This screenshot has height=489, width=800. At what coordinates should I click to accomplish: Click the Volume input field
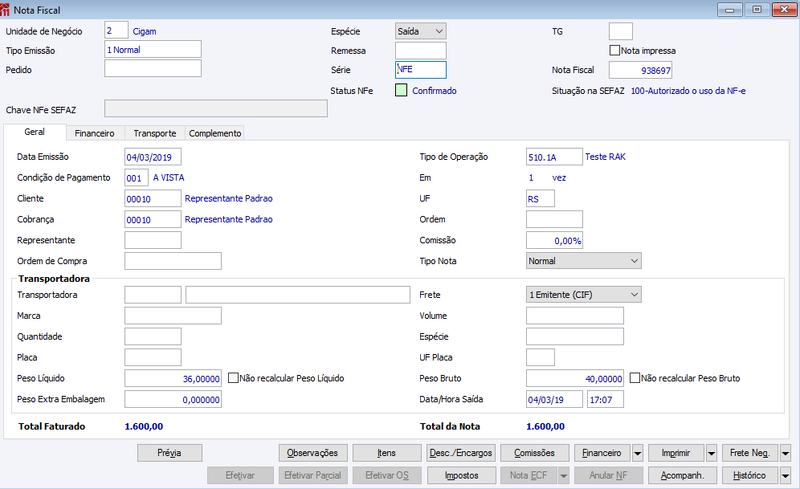click(574, 316)
